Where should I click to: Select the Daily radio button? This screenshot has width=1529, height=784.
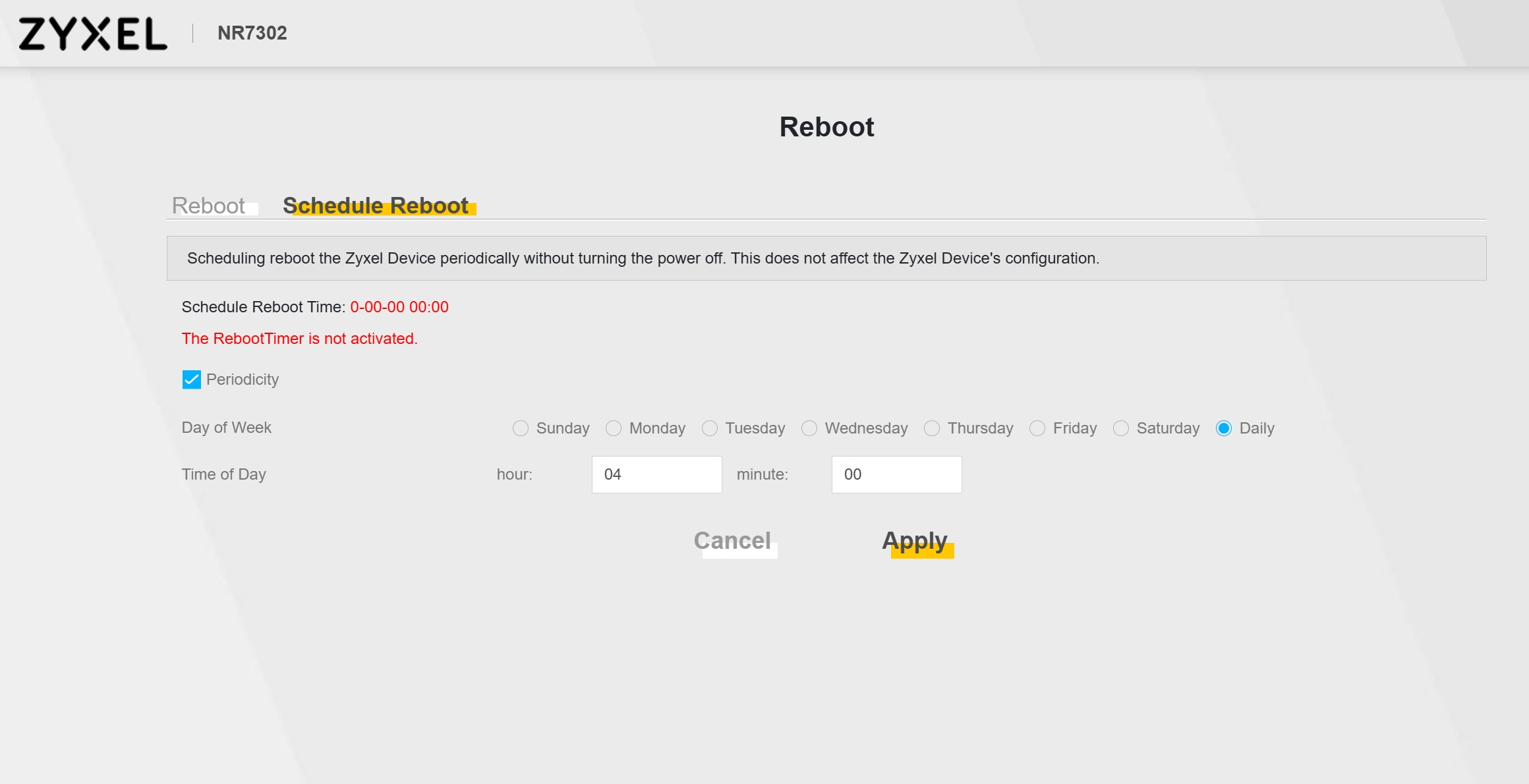pos(1224,428)
